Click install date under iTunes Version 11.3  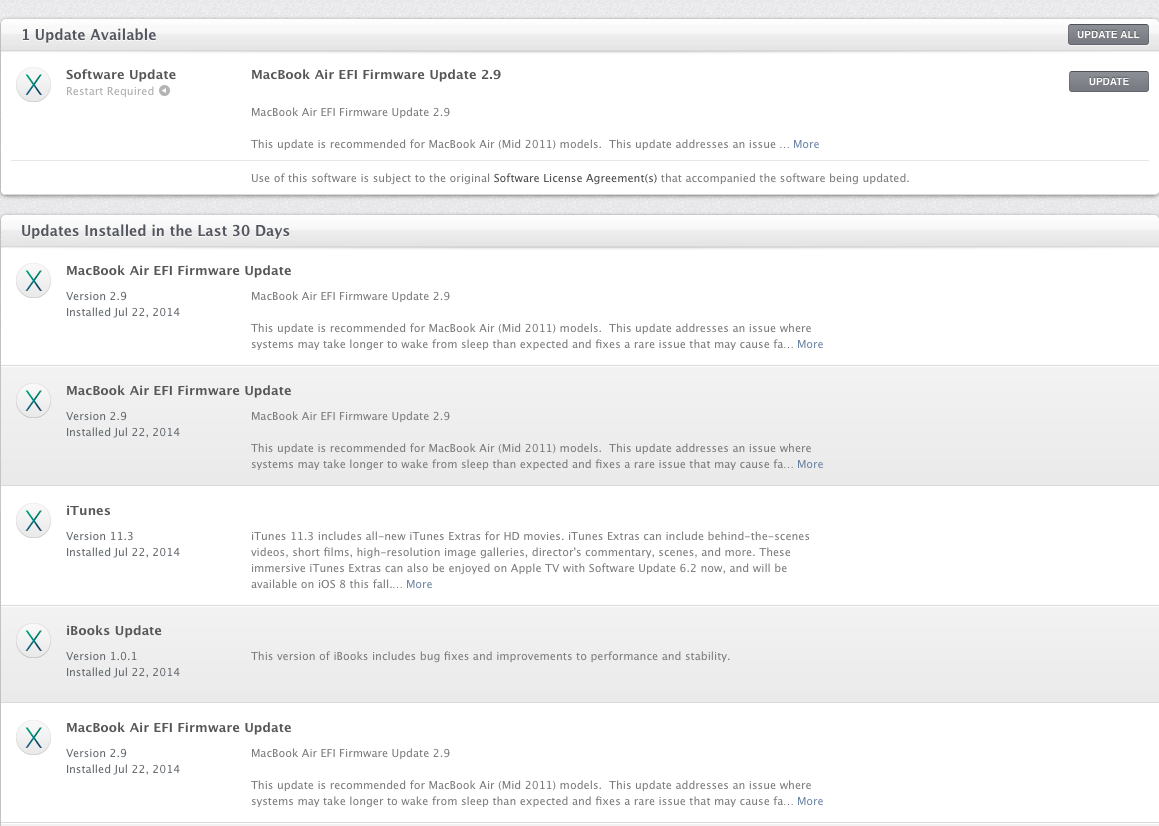123,552
